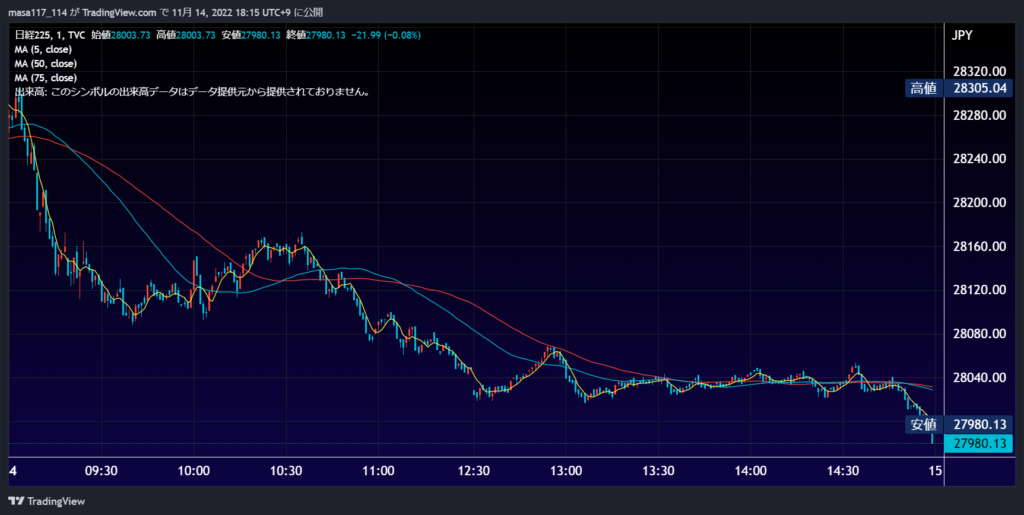Click the 高値 28003.73 value in header
This screenshot has height=515, width=1024.
[x=185, y=35]
